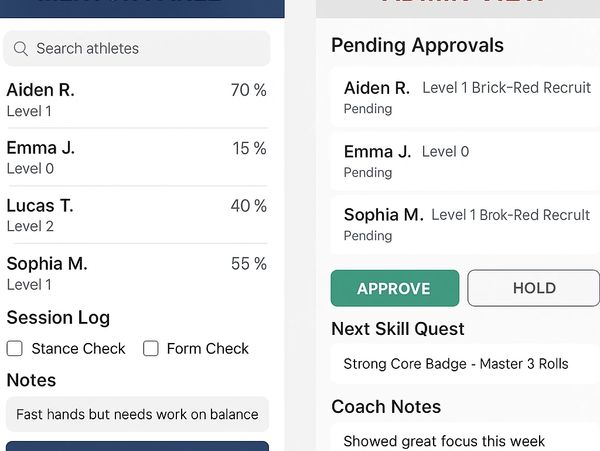Focus the Search athletes field

(137, 49)
